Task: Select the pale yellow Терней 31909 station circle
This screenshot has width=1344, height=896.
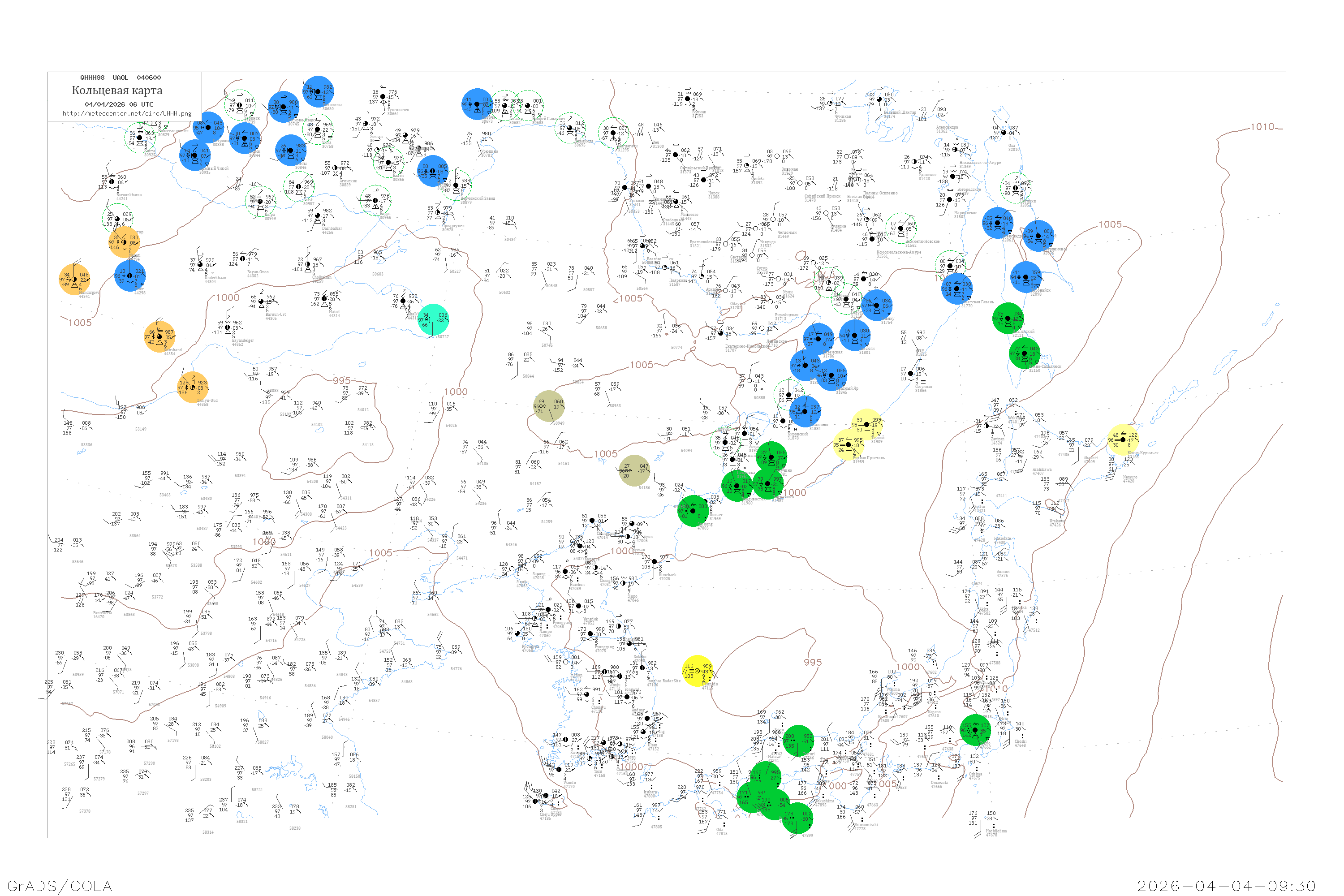Action: click(x=867, y=425)
